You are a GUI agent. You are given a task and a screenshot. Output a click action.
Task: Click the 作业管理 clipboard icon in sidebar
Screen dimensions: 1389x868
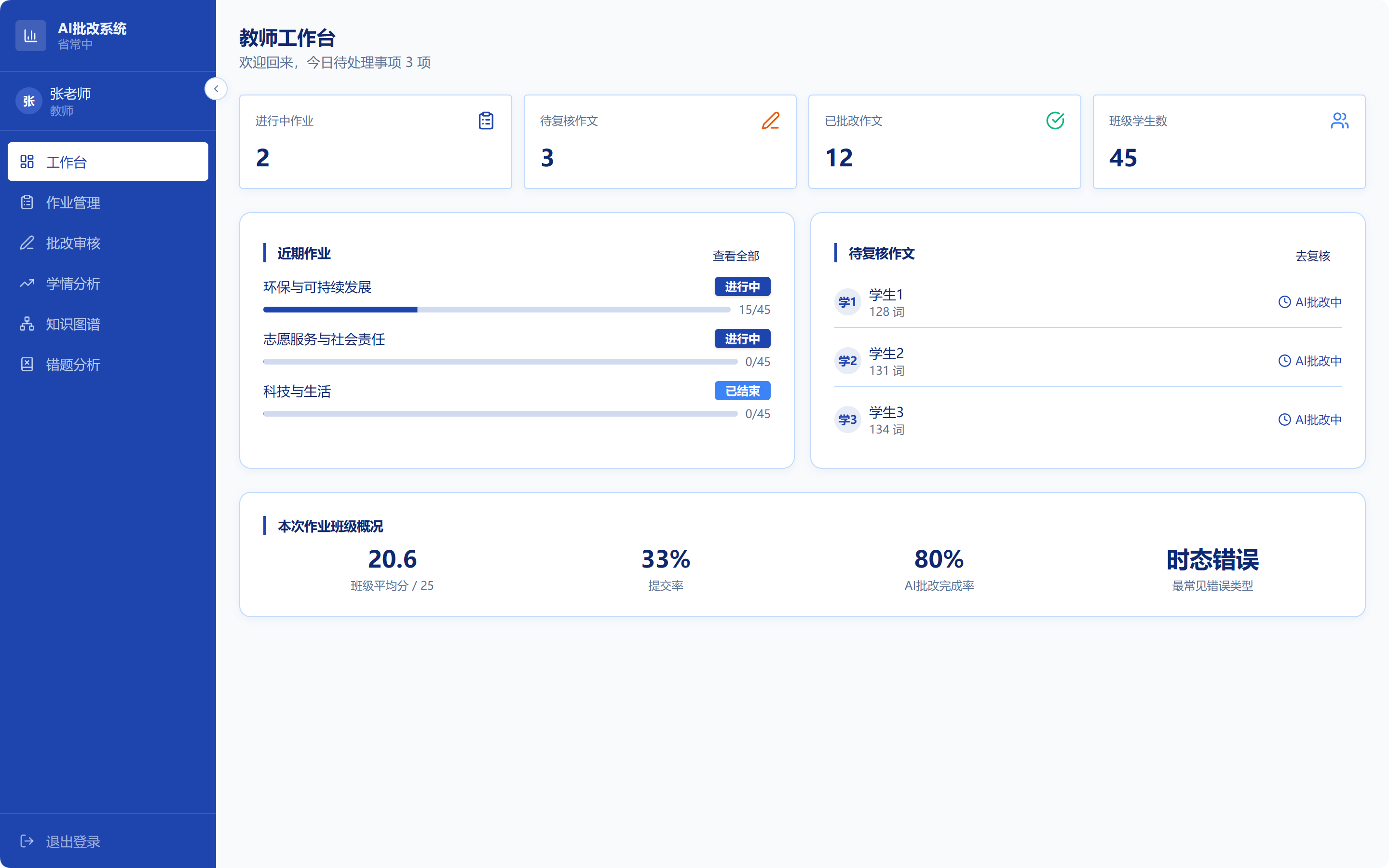tap(27, 202)
